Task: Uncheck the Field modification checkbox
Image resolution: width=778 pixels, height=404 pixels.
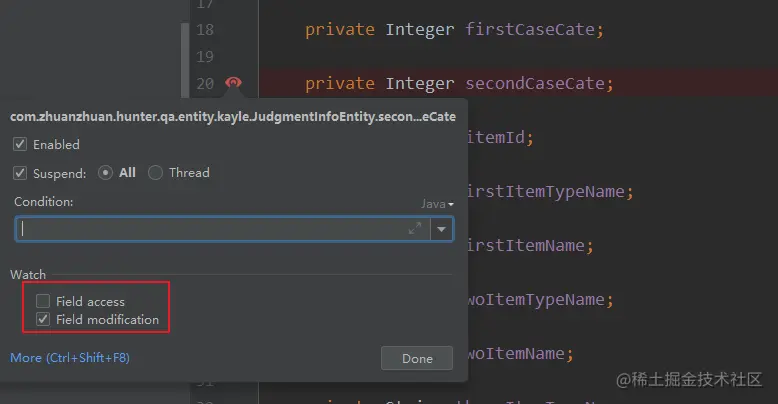Action: coord(43,319)
